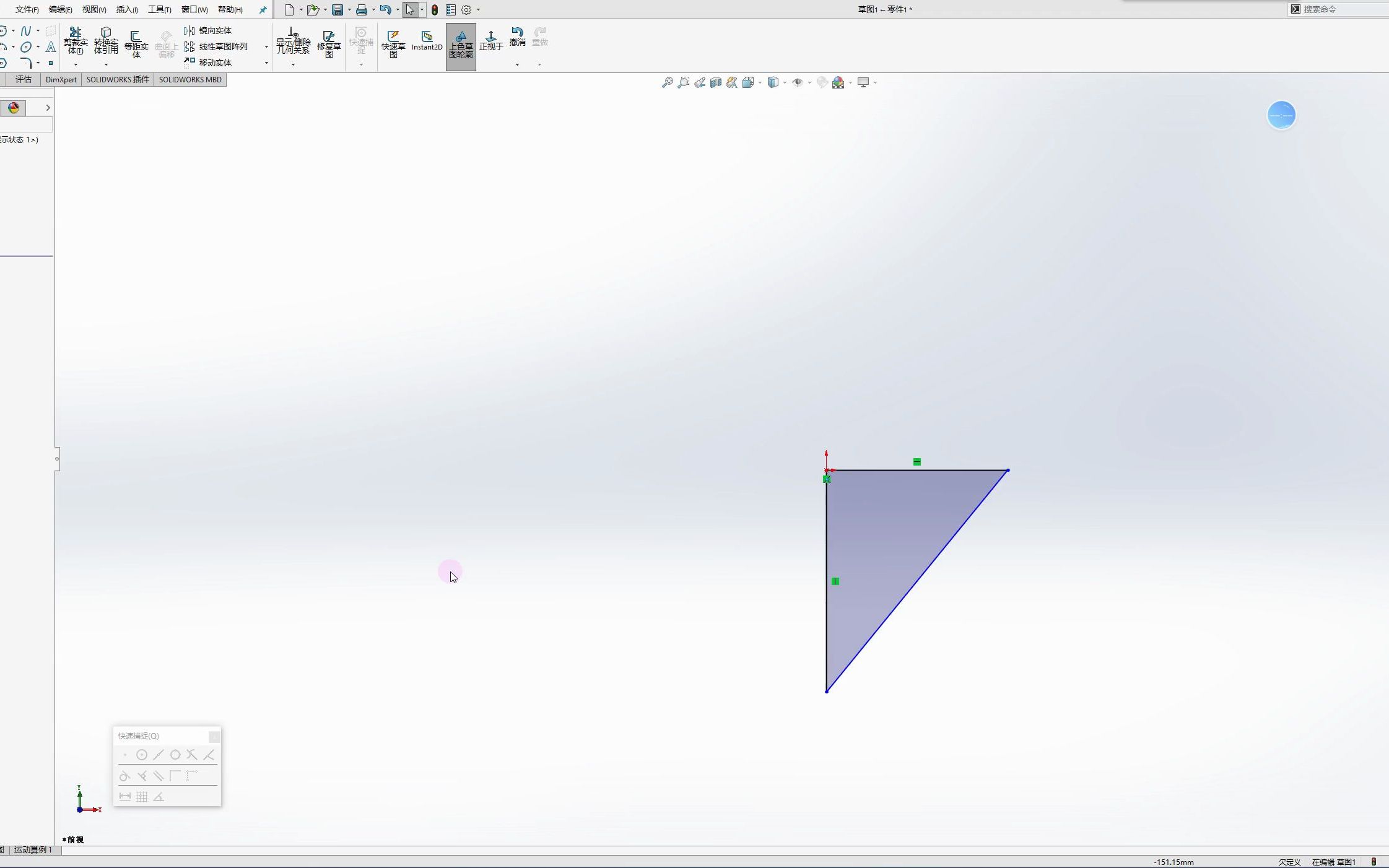The image size is (1389, 868).
Task: Click the search commands (搜索命令) field
Action: coord(1338,9)
